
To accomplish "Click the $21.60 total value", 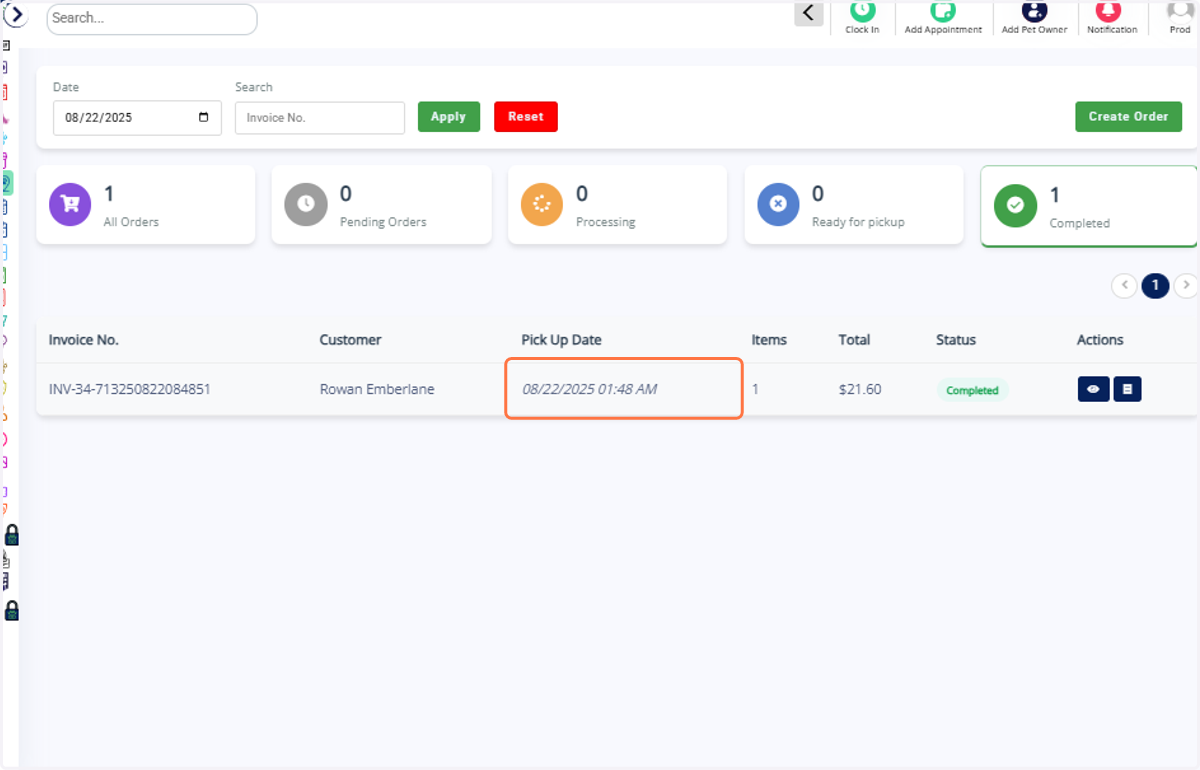I will click(x=860, y=389).
